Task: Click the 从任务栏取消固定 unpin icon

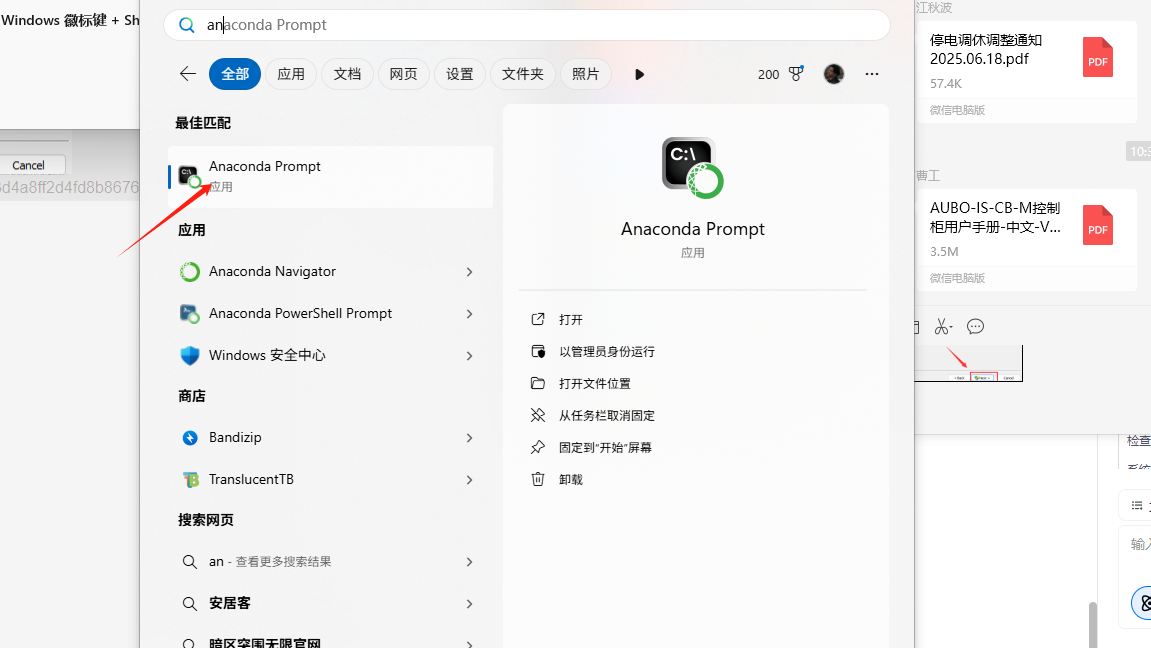Action: [538, 415]
